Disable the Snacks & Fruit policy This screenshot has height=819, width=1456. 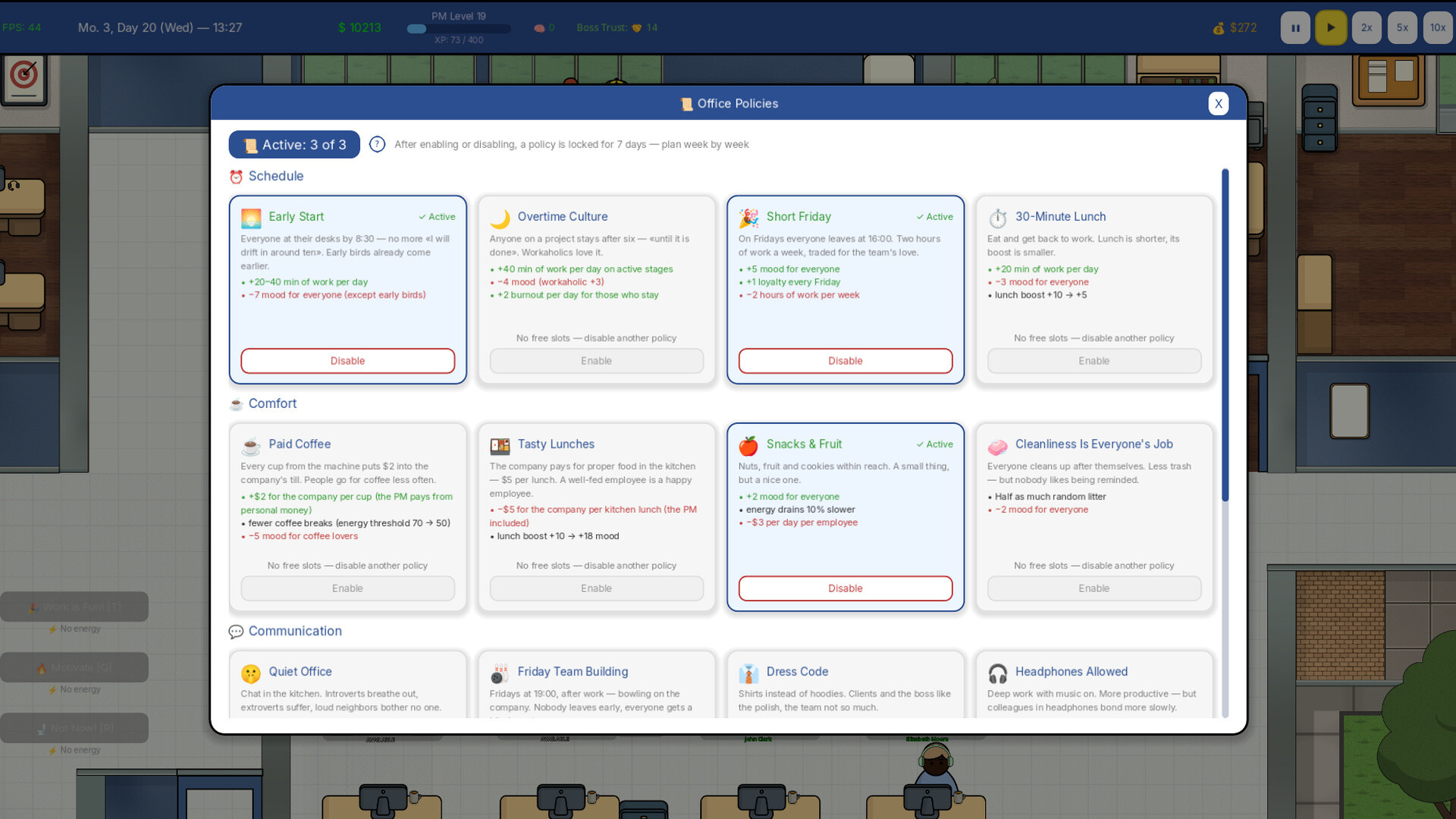point(846,588)
